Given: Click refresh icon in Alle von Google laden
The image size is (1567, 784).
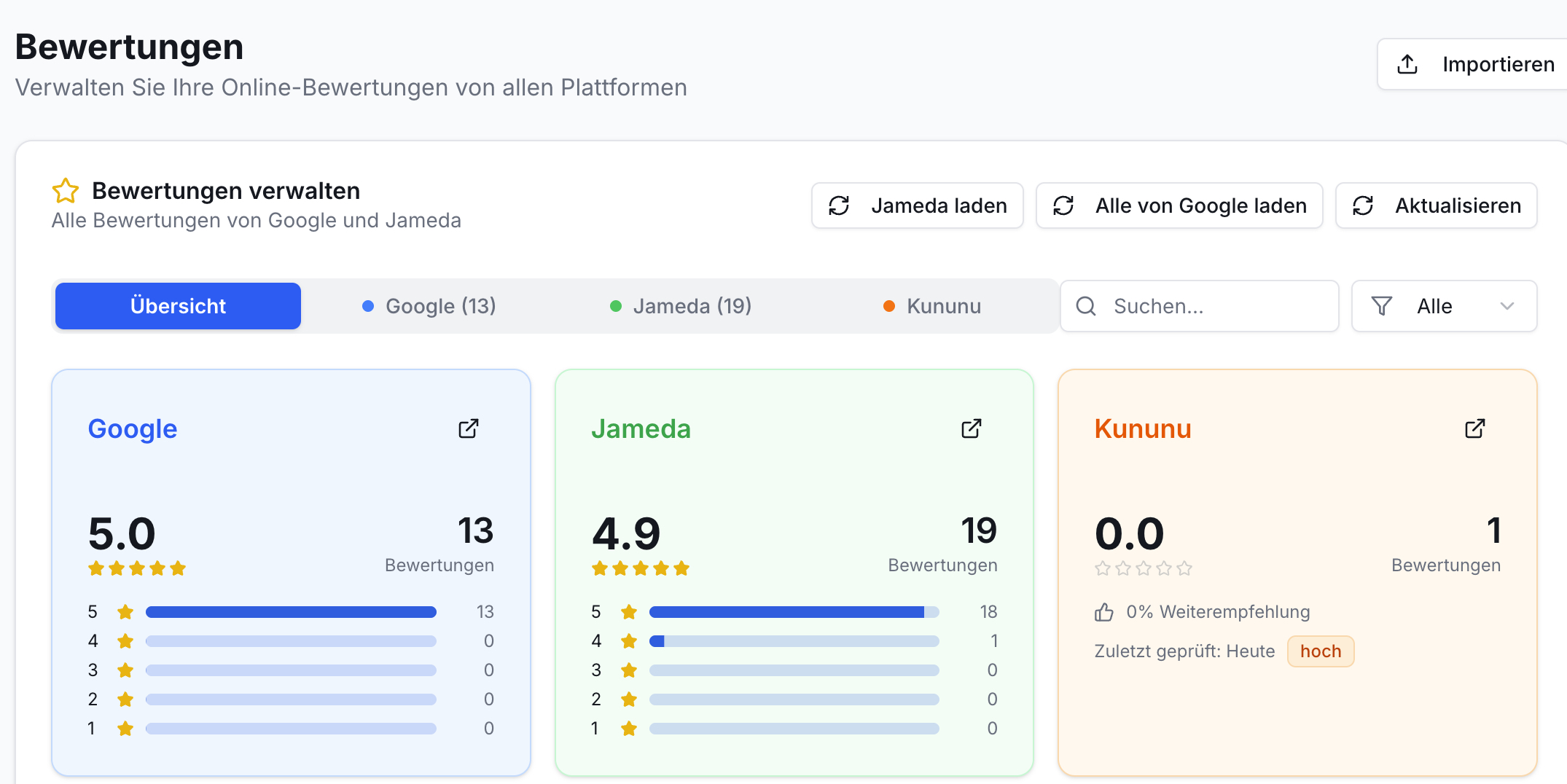Looking at the screenshot, I should 1063,205.
